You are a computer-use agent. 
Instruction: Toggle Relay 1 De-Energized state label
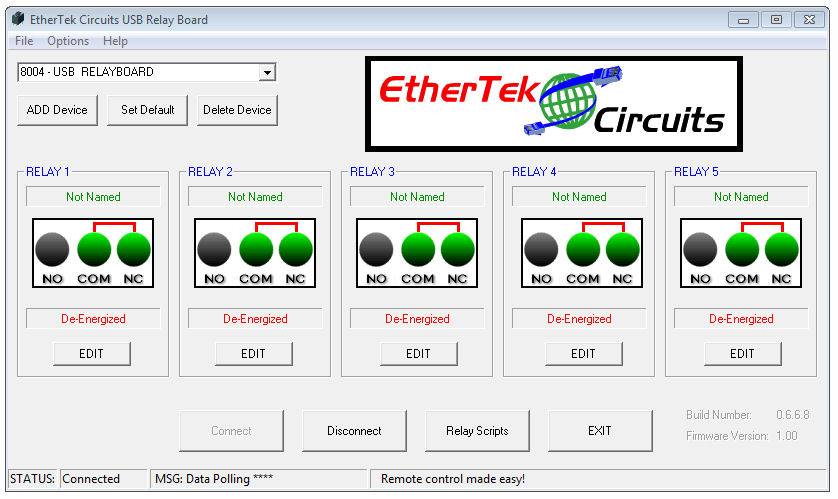[93, 319]
